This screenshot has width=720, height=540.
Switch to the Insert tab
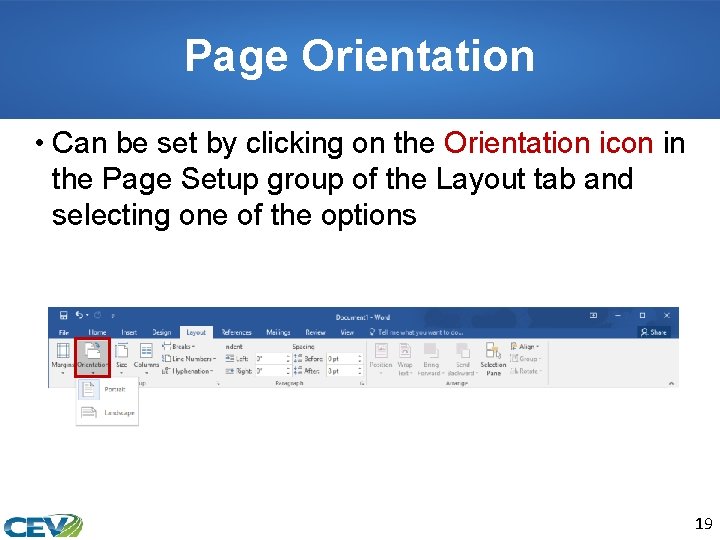pyautogui.click(x=129, y=332)
